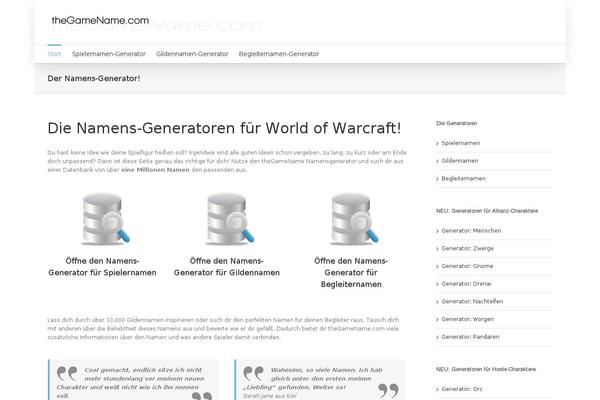Click database icon above Gildennamen generator
Screen dimensions: 600x400
tap(230, 219)
